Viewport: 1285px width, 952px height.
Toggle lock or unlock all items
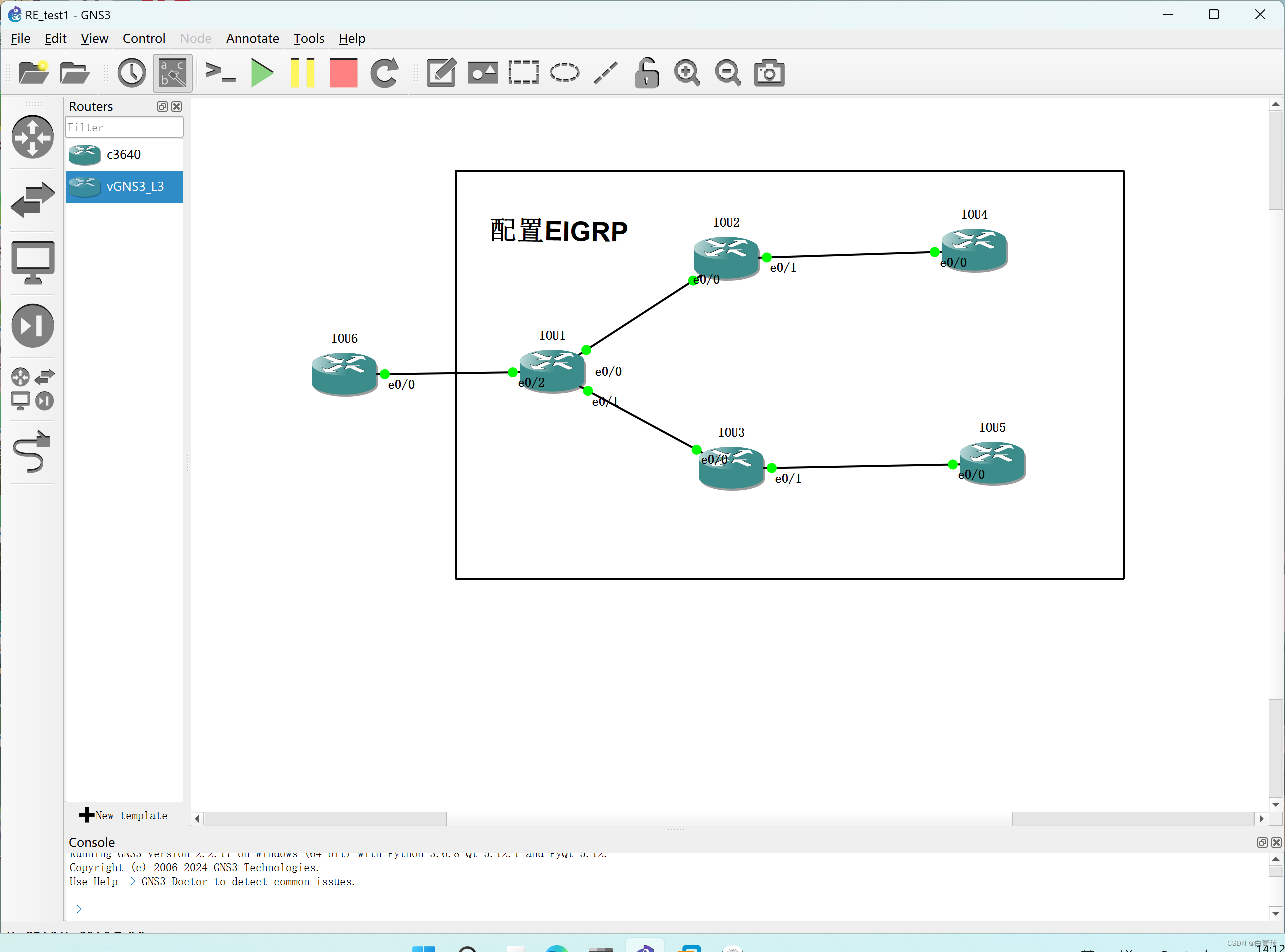pyautogui.click(x=646, y=73)
